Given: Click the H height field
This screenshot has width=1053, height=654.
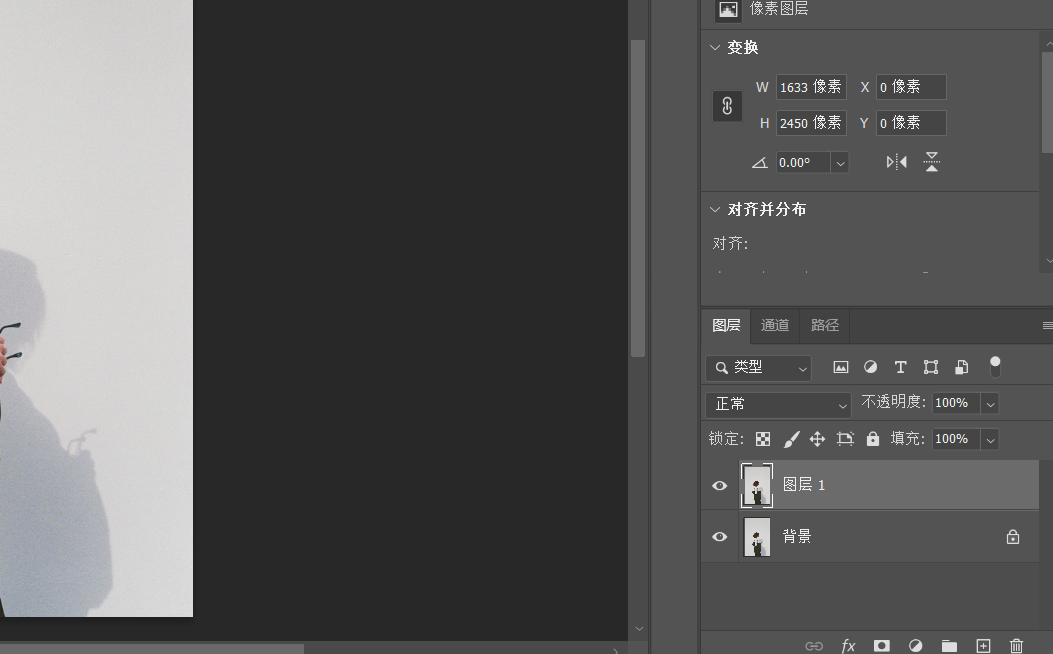Looking at the screenshot, I should coord(811,123).
